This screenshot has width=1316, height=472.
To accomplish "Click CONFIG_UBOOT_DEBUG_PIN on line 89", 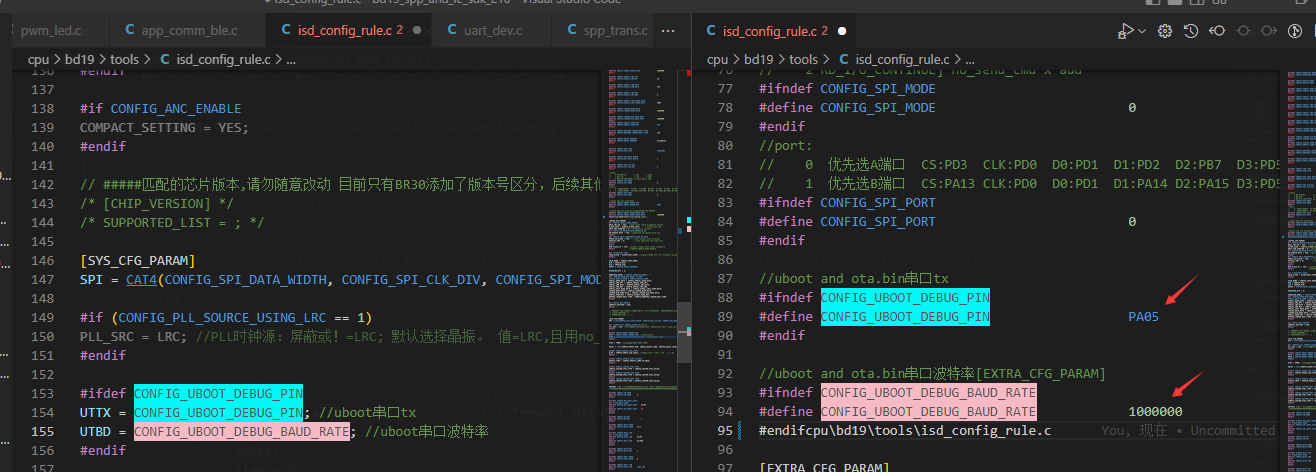I will 905,316.
